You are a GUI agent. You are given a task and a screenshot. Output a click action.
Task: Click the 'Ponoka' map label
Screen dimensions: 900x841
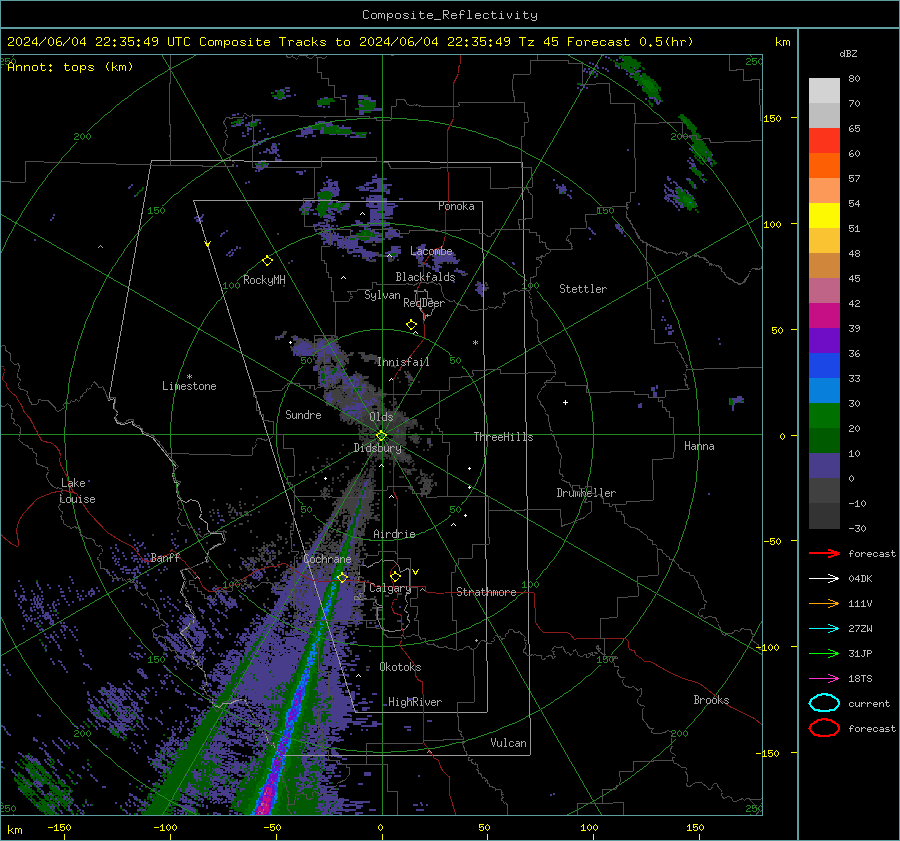456,206
